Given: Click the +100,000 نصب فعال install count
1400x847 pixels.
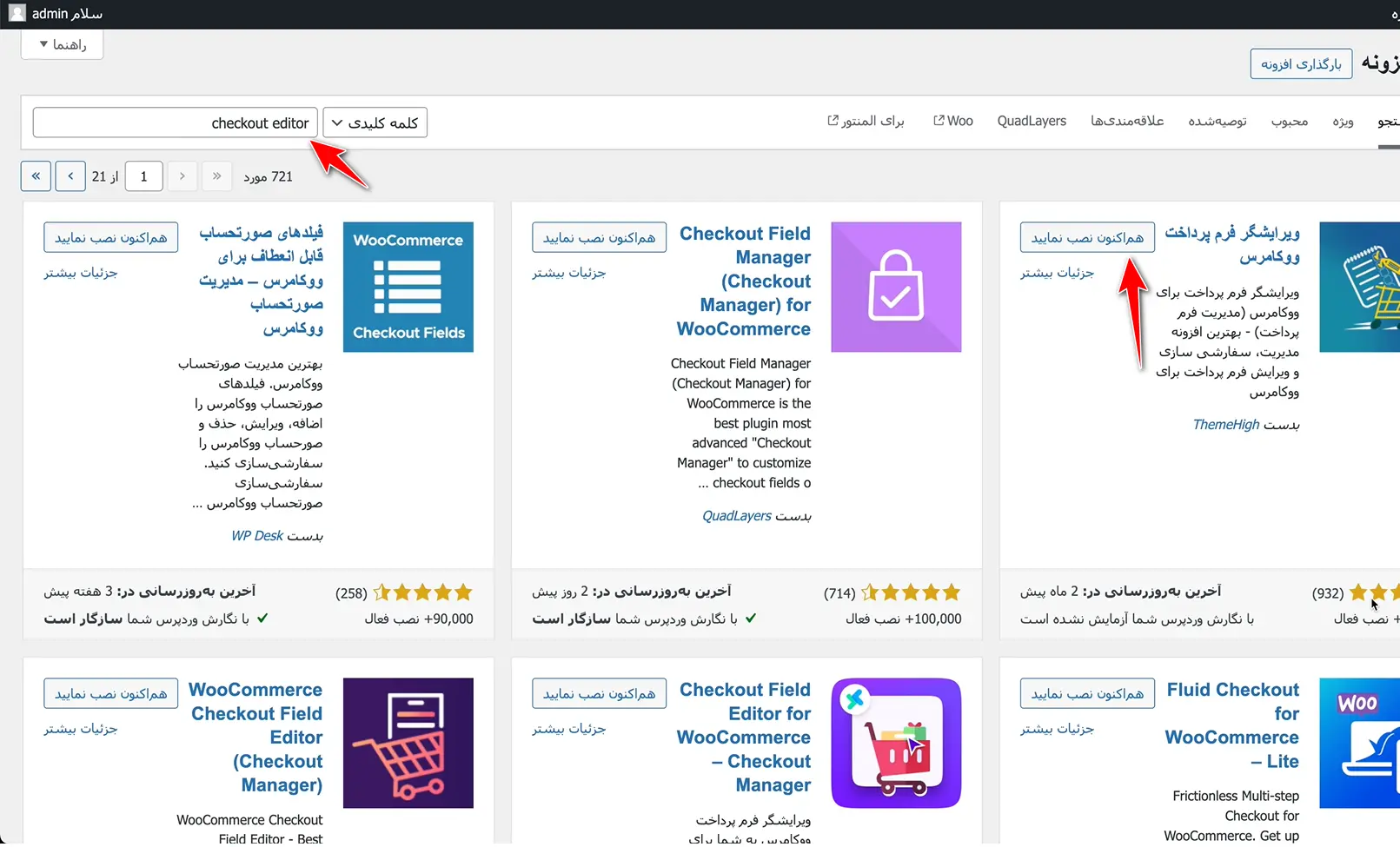Looking at the screenshot, I should coord(904,619).
